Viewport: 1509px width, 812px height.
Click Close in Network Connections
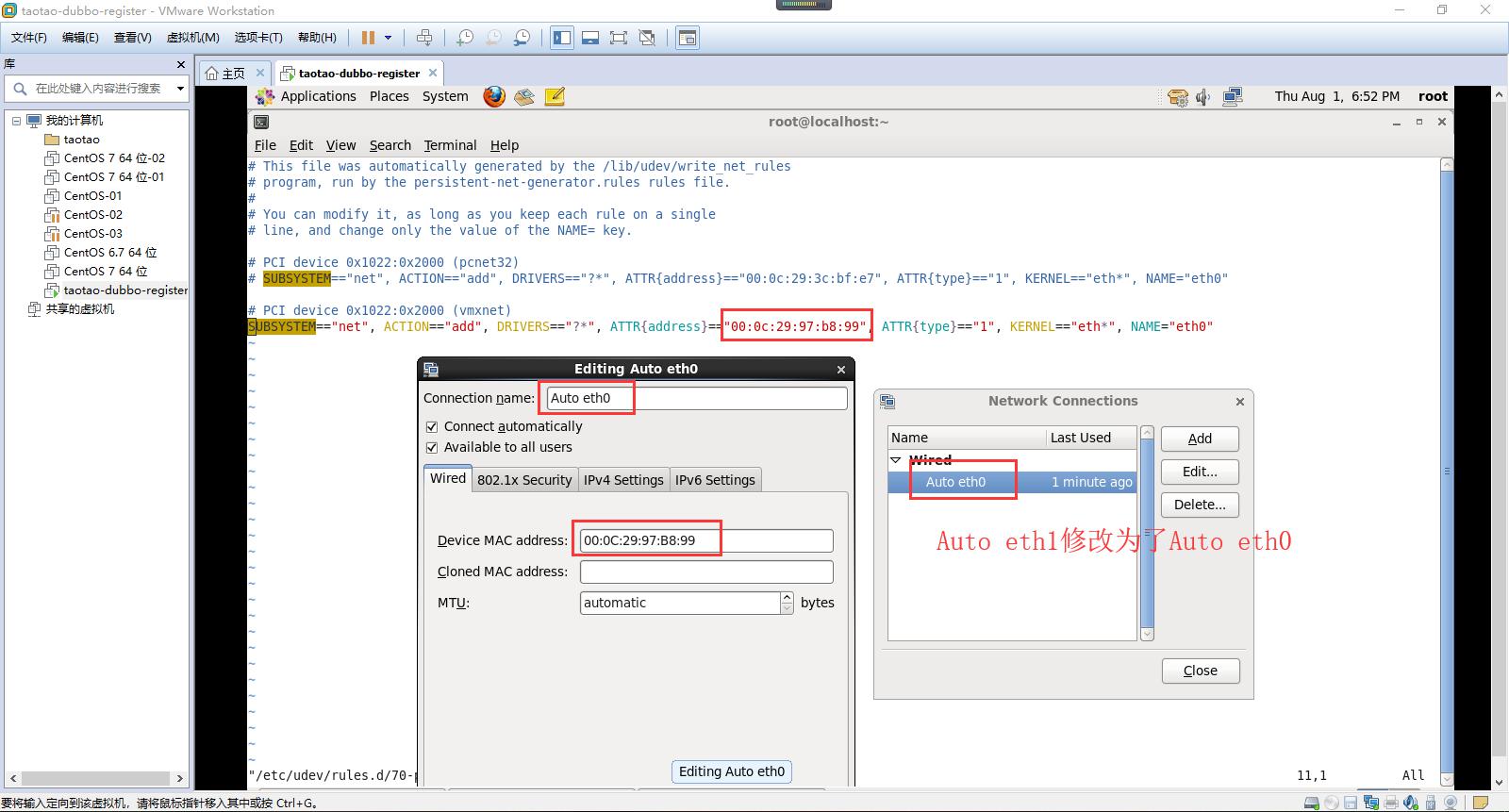click(1201, 671)
